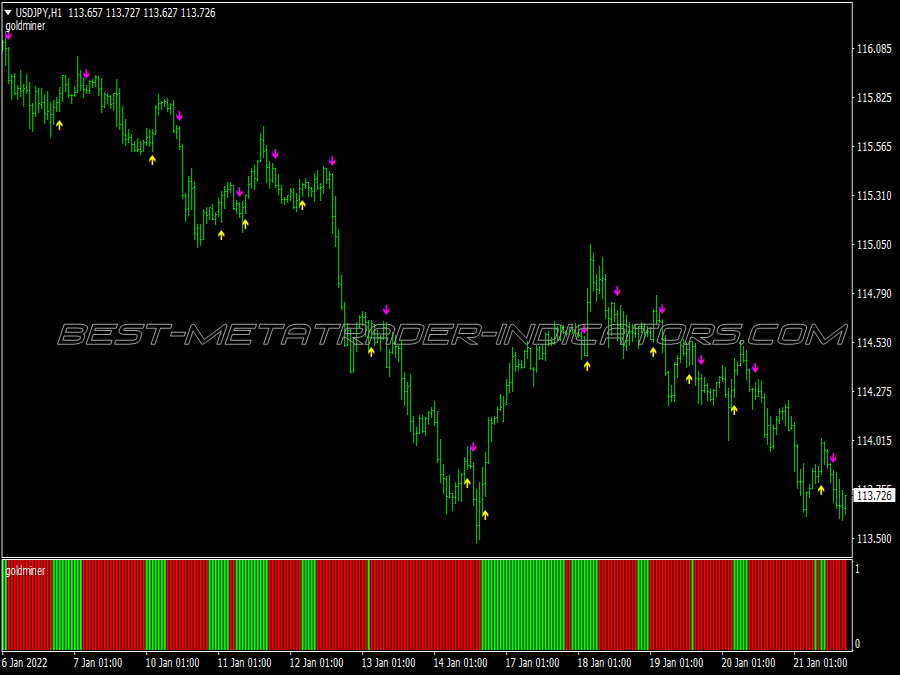Click the 115.825 price level label
The height and width of the screenshot is (675, 900).
[x=874, y=98]
